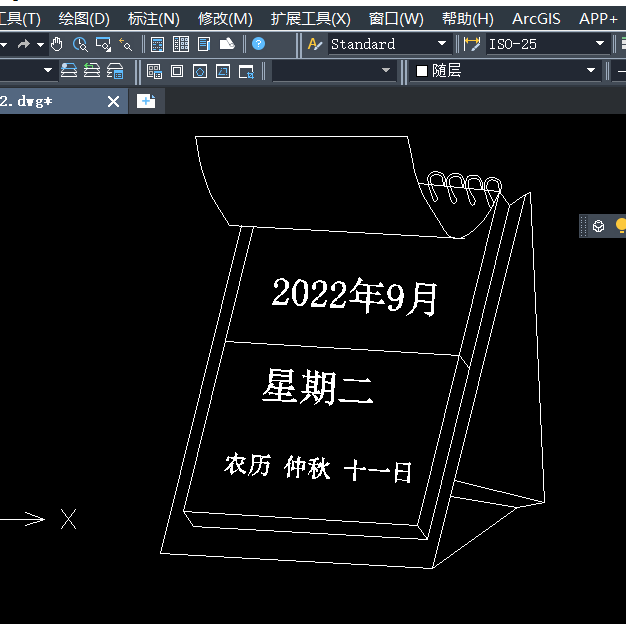Click the Zoom Previous icon
This screenshot has height=624, width=626.
[x=126, y=44]
